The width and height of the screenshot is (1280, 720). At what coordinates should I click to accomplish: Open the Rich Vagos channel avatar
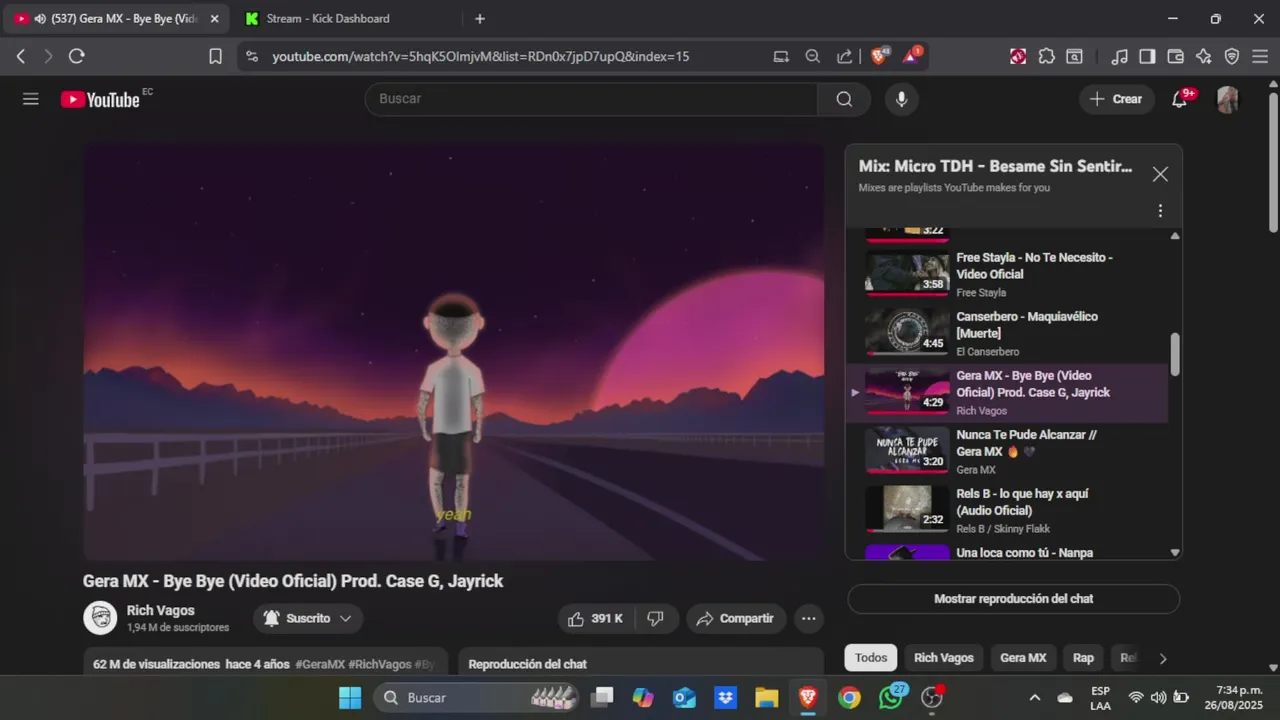[x=100, y=618]
